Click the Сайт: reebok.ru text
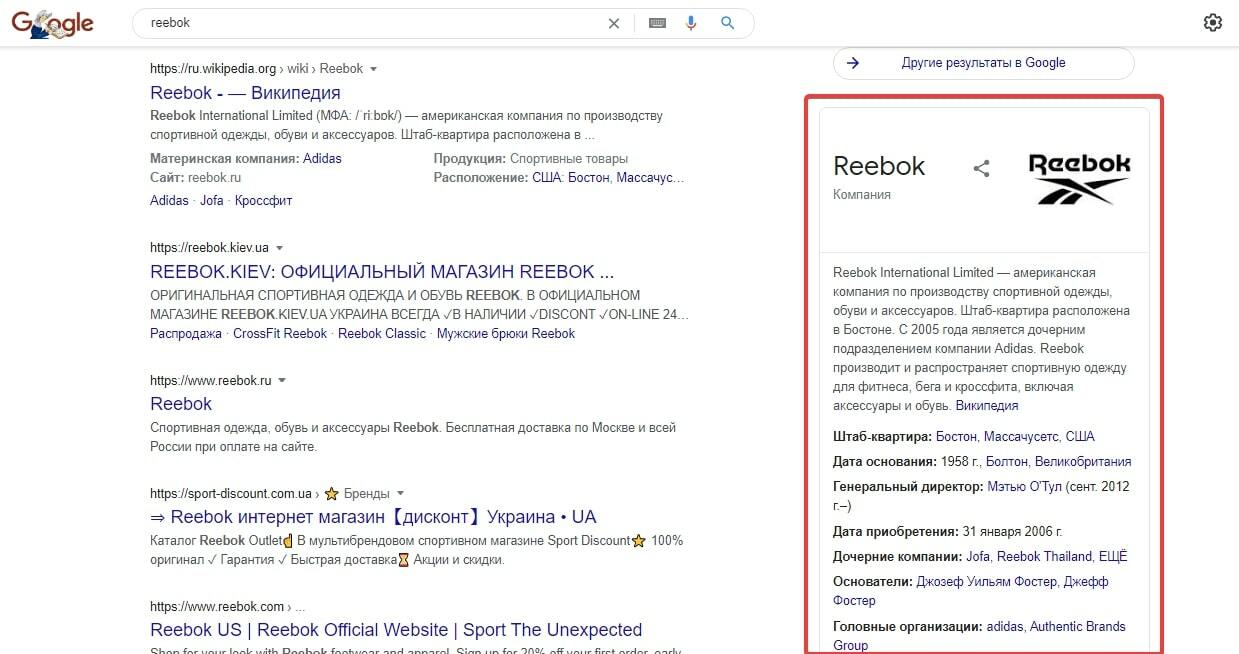Viewport: 1239px width, 654px height. 196,177
